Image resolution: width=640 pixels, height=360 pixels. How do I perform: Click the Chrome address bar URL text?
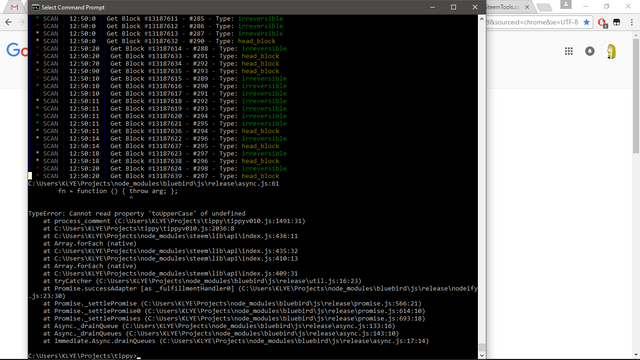point(532,22)
